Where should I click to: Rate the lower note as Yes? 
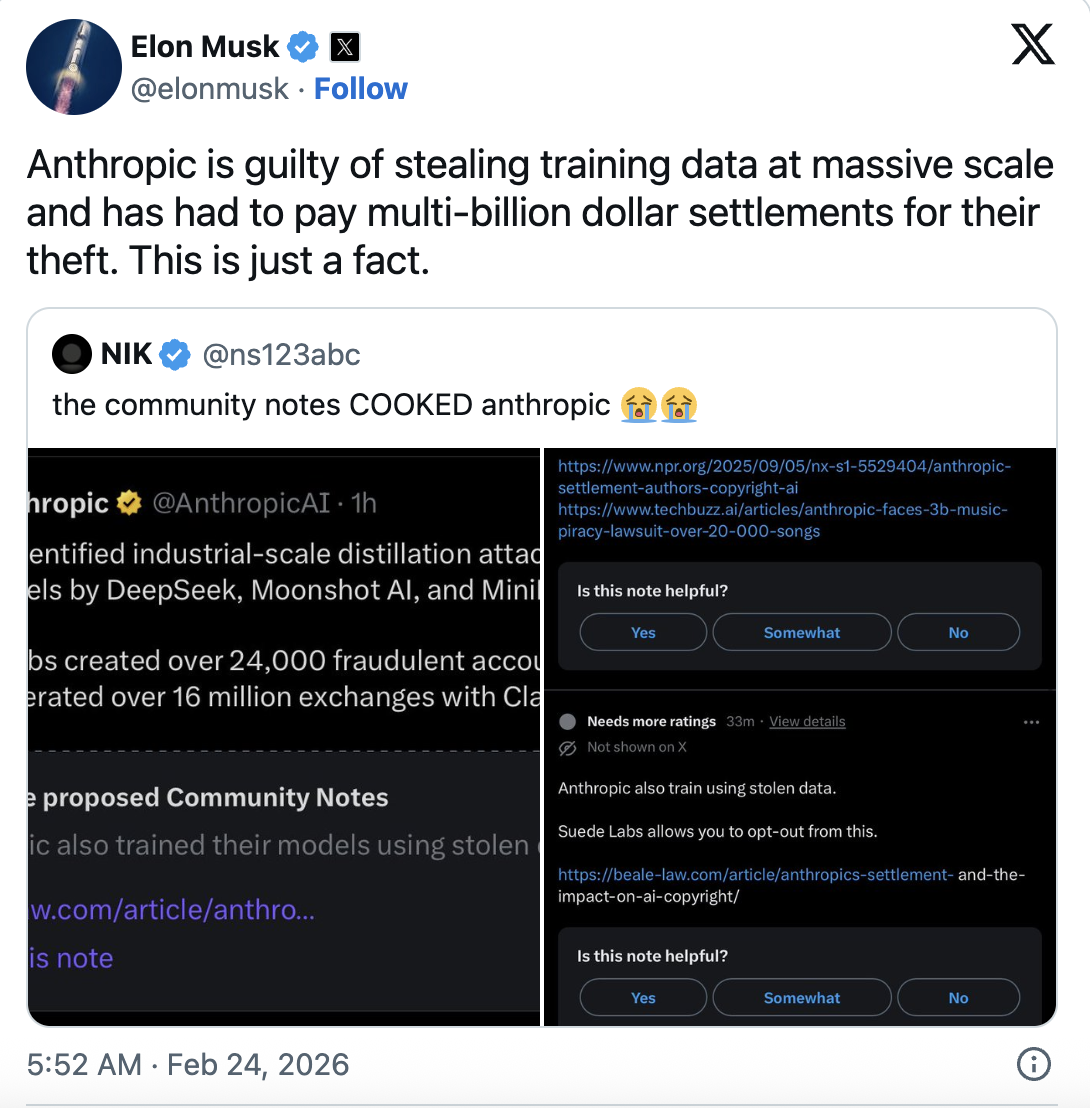[x=643, y=997]
